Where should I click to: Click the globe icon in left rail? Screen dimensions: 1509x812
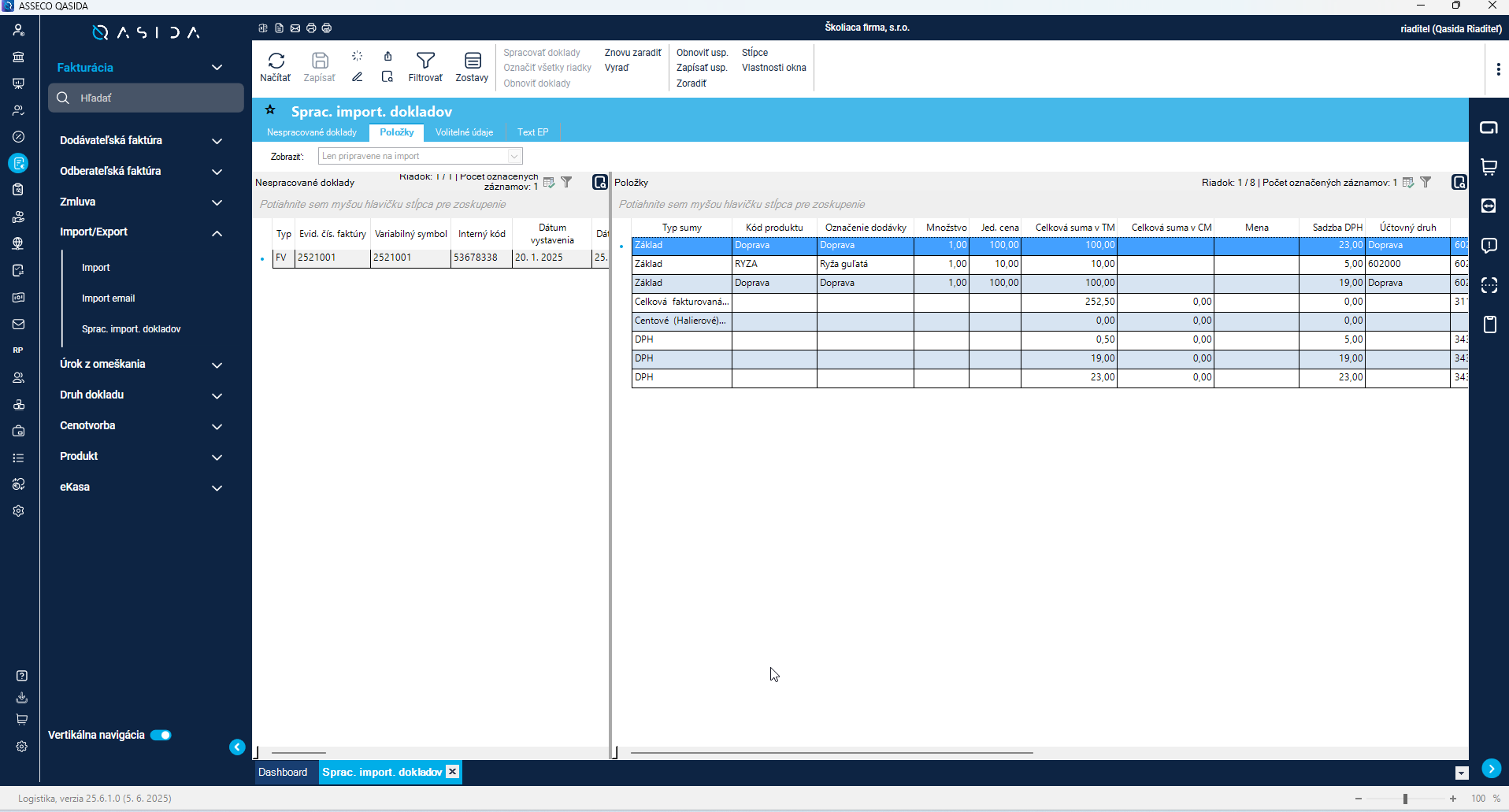pos(19,243)
